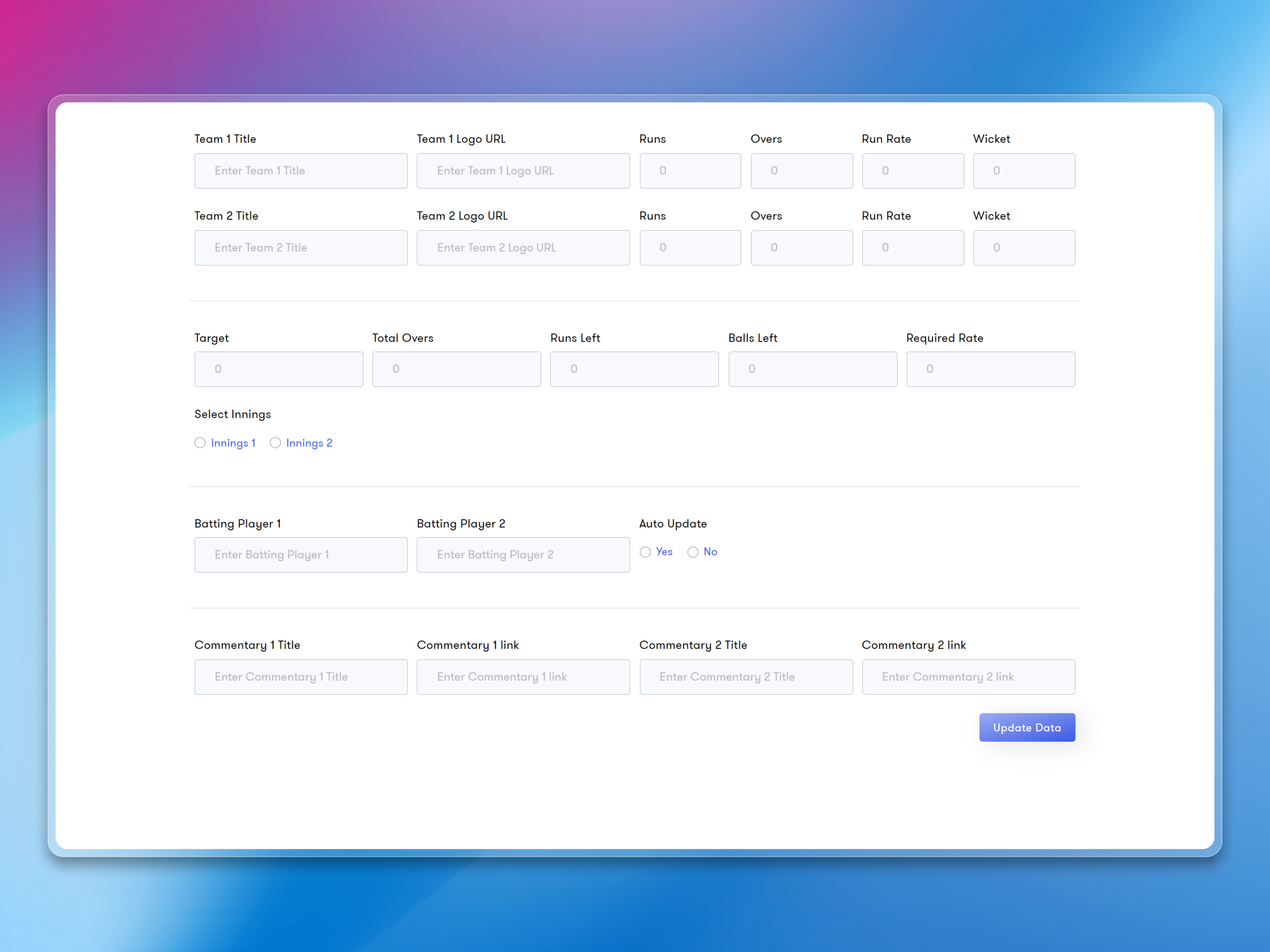Click the Team 2 Logo URL field
This screenshot has width=1270, height=952.
(522, 248)
